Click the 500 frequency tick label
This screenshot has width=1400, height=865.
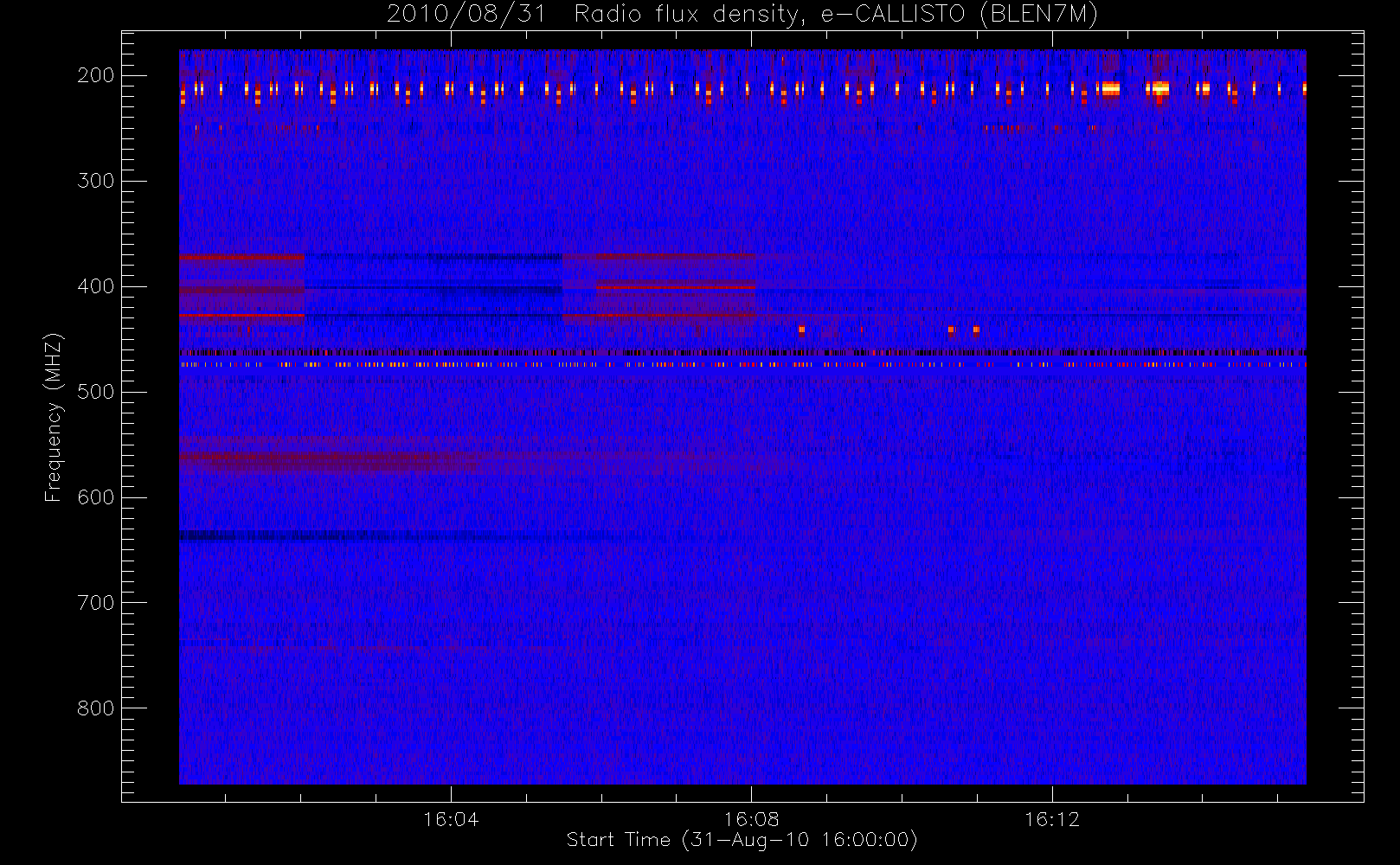pyautogui.click(x=96, y=392)
